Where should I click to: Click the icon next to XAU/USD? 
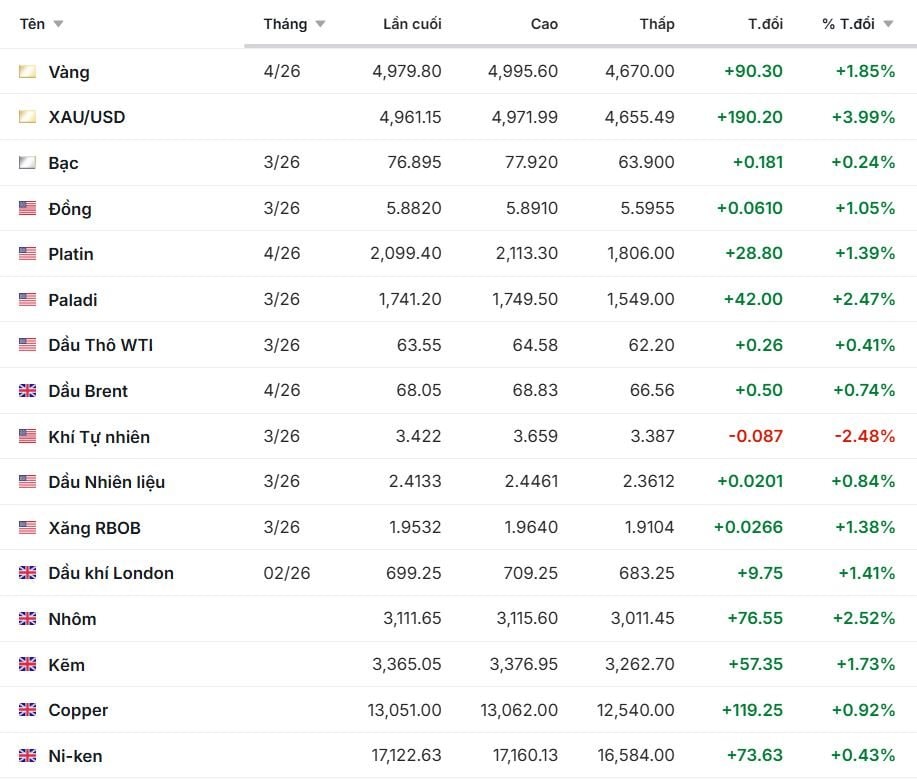pos(27,117)
